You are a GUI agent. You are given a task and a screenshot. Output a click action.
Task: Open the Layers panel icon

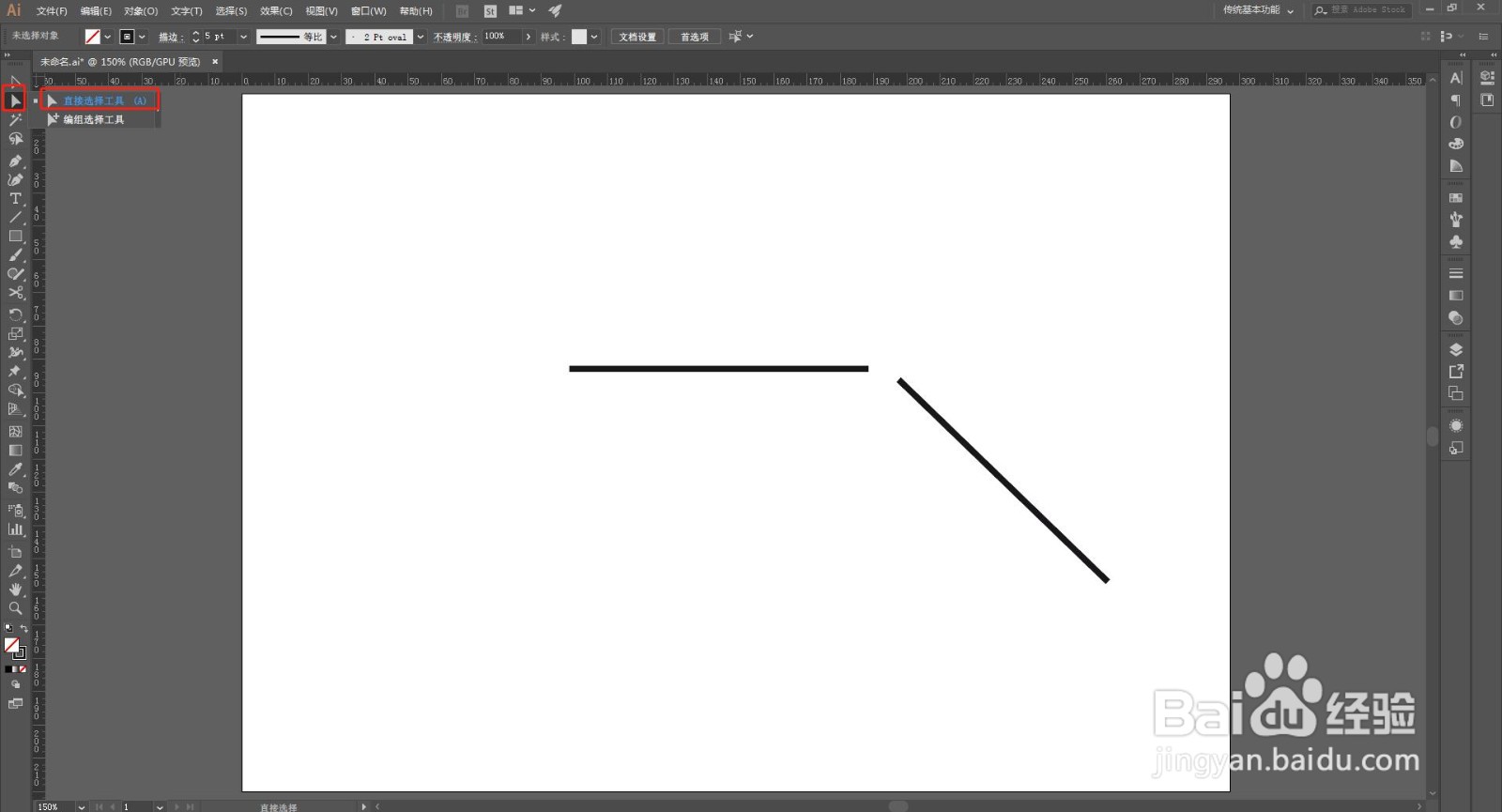click(1456, 349)
